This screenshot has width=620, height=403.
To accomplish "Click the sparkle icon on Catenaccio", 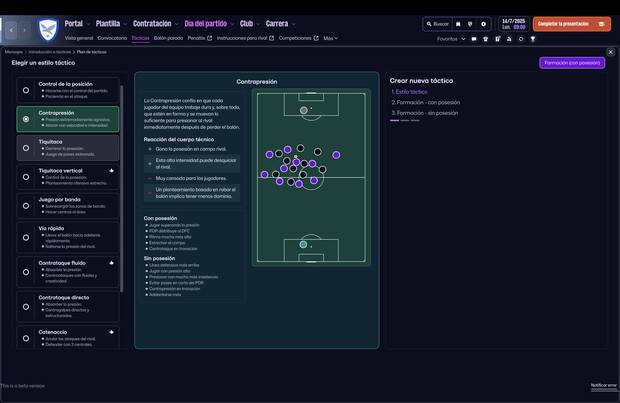I will 112,332.
